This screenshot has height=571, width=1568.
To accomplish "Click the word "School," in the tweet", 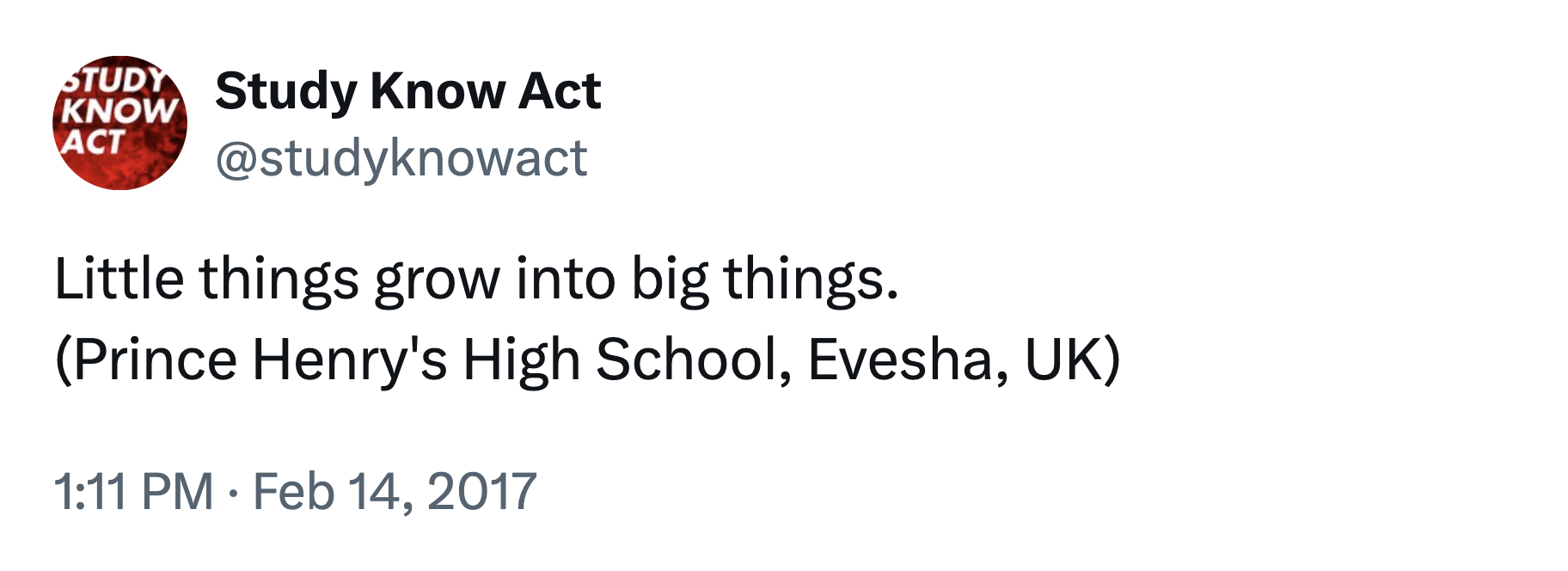I will pos(693,359).
